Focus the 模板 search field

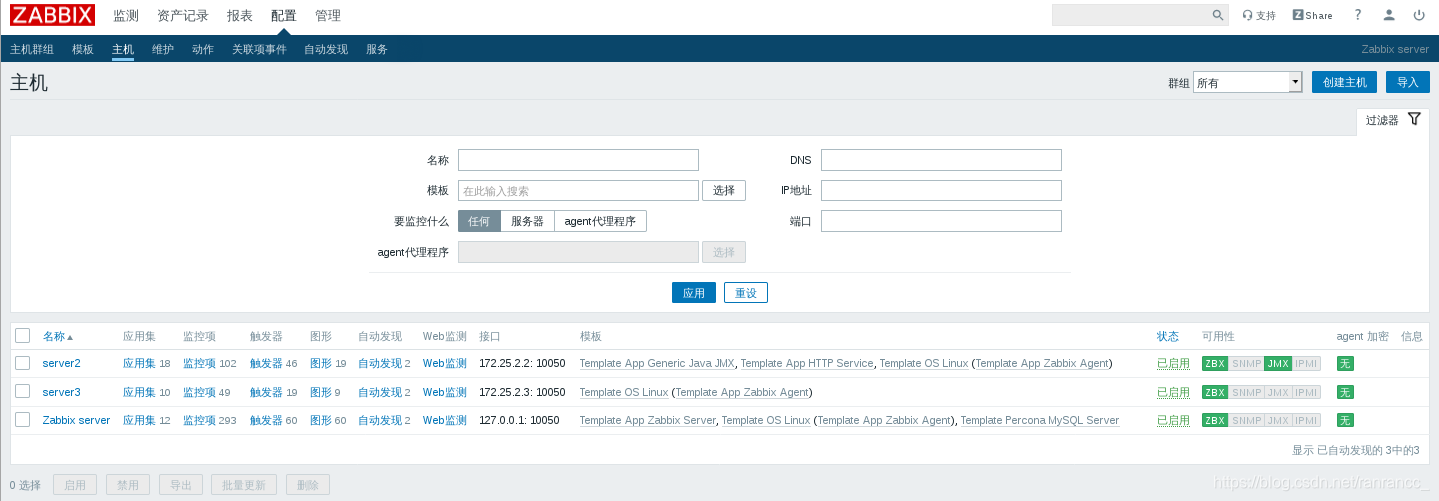point(578,191)
